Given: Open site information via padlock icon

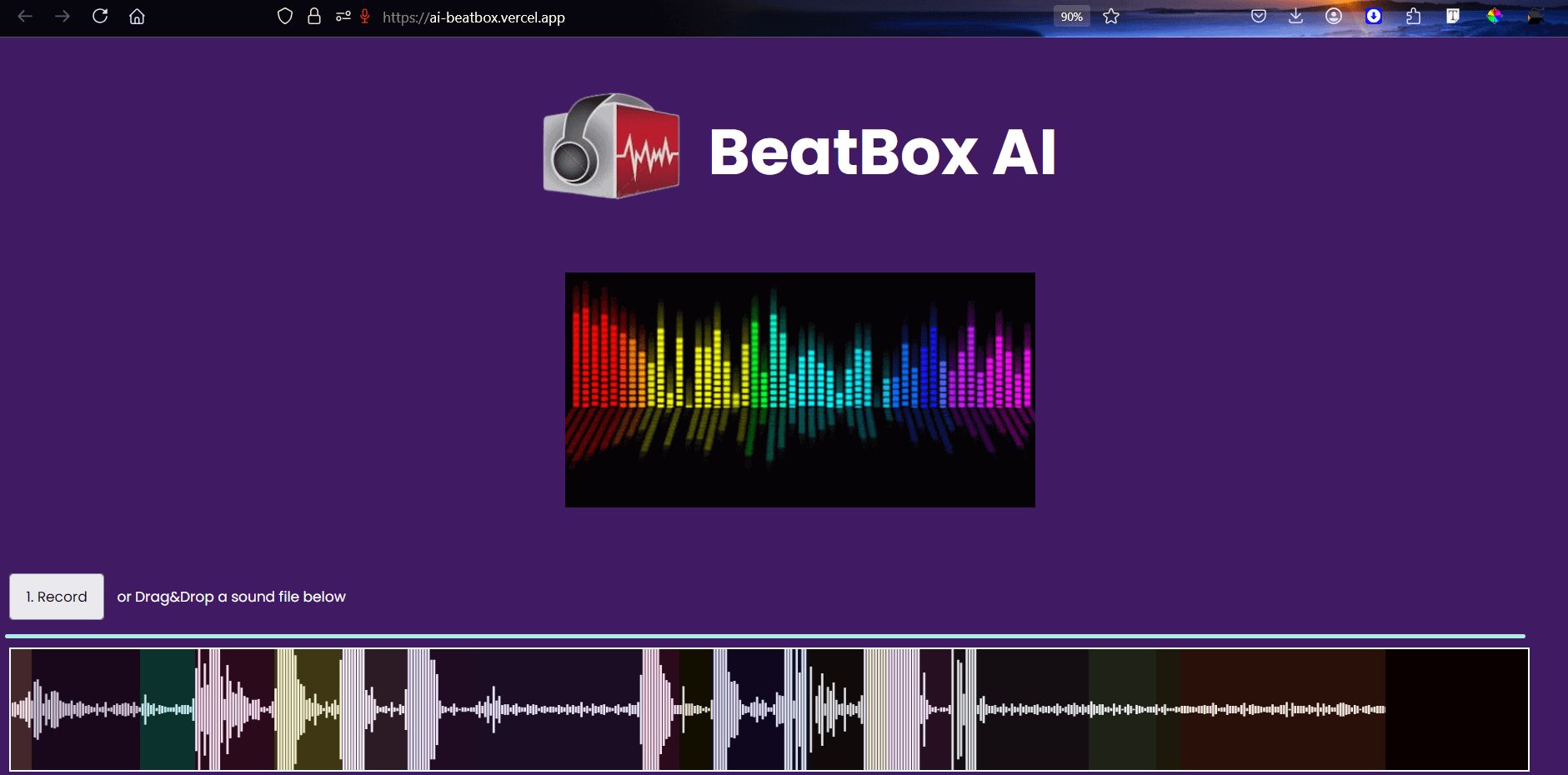Looking at the screenshot, I should pyautogui.click(x=314, y=16).
